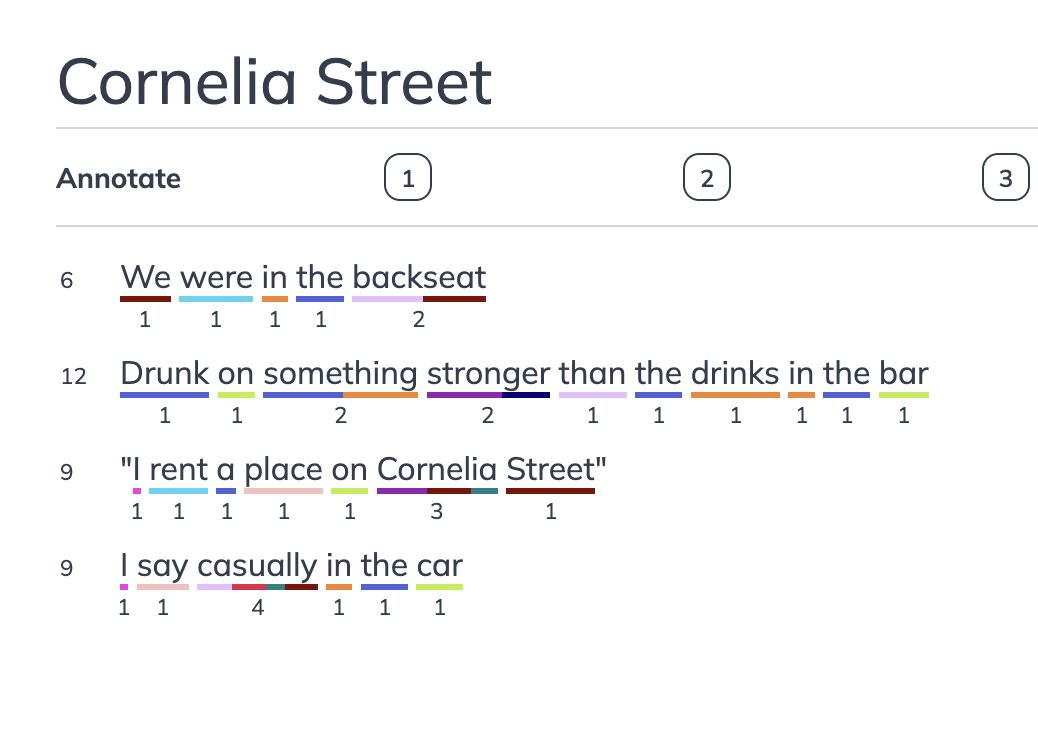Click the "Annotate" label

click(120, 178)
